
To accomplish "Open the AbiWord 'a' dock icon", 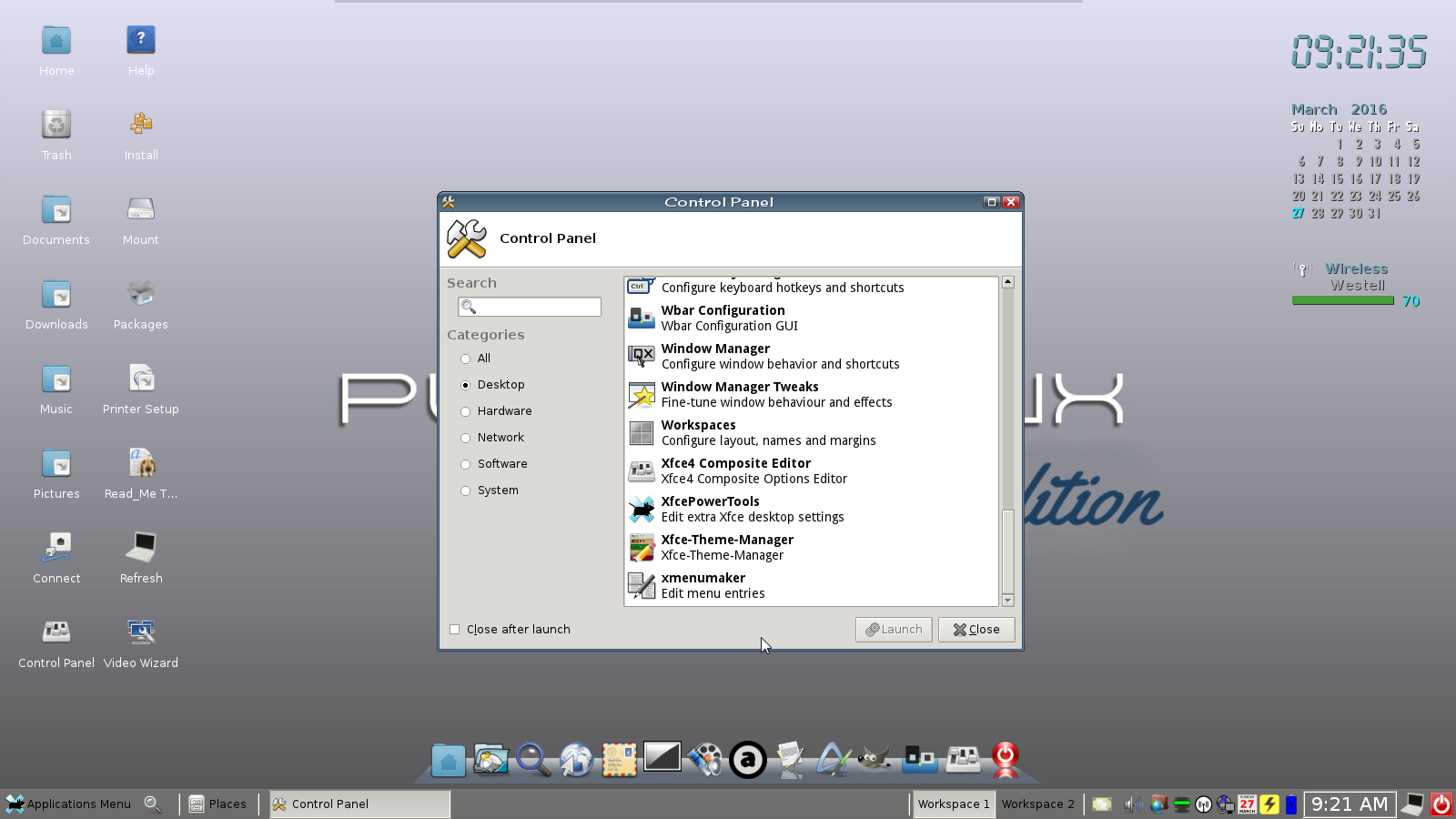I will click(748, 760).
